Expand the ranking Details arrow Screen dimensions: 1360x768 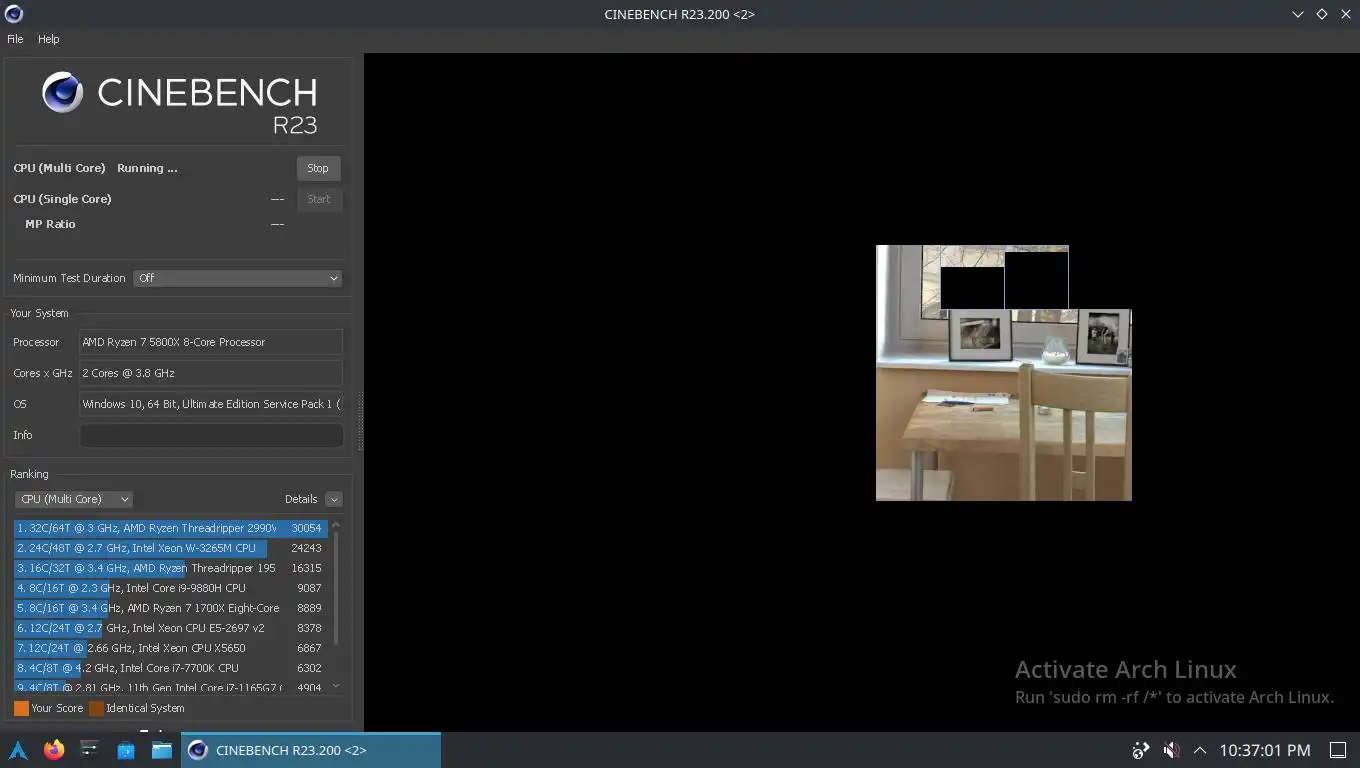(x=334, y=499)
